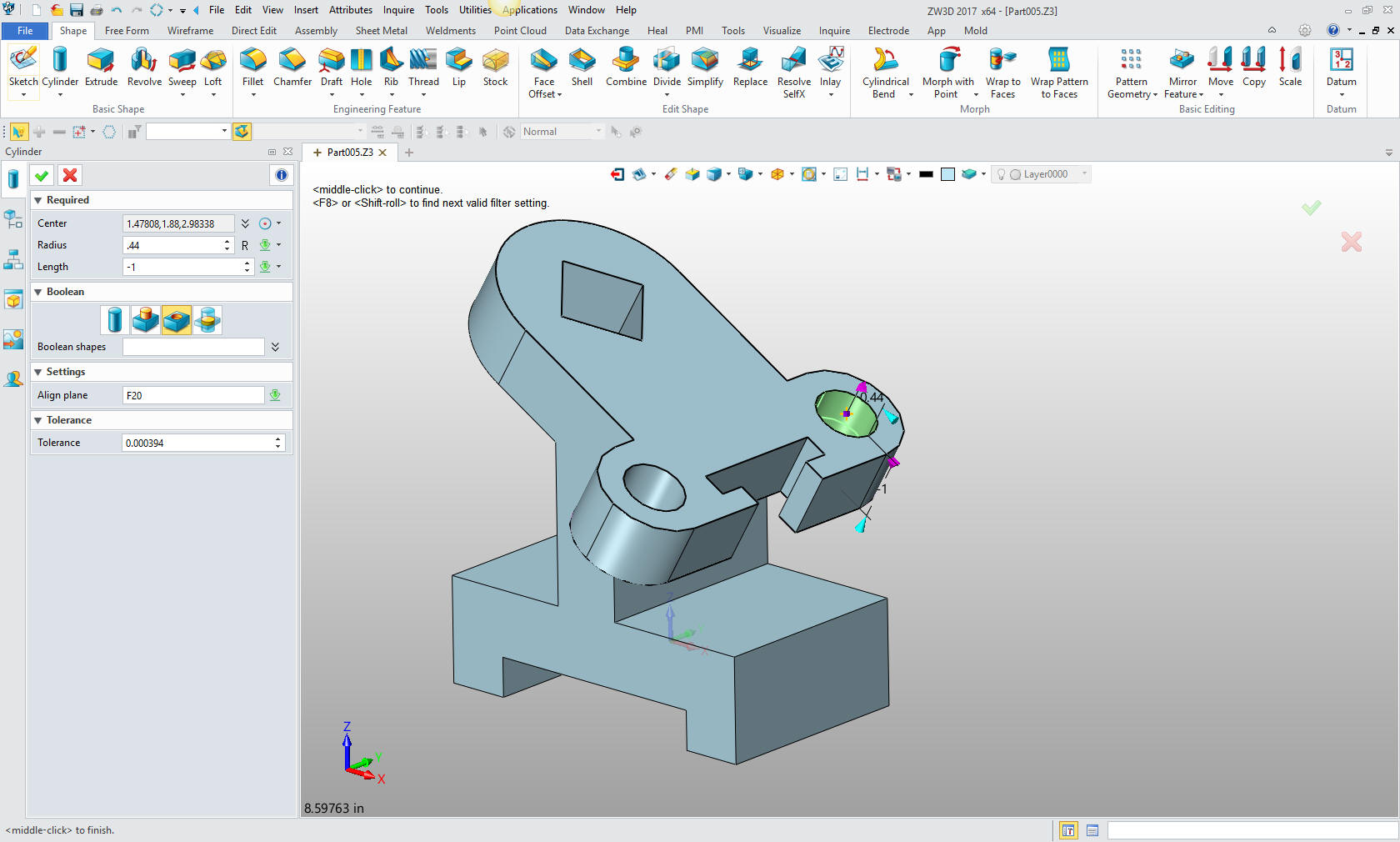Select the Base boolean option
The image size is (1400, 842).
point(115,320)
